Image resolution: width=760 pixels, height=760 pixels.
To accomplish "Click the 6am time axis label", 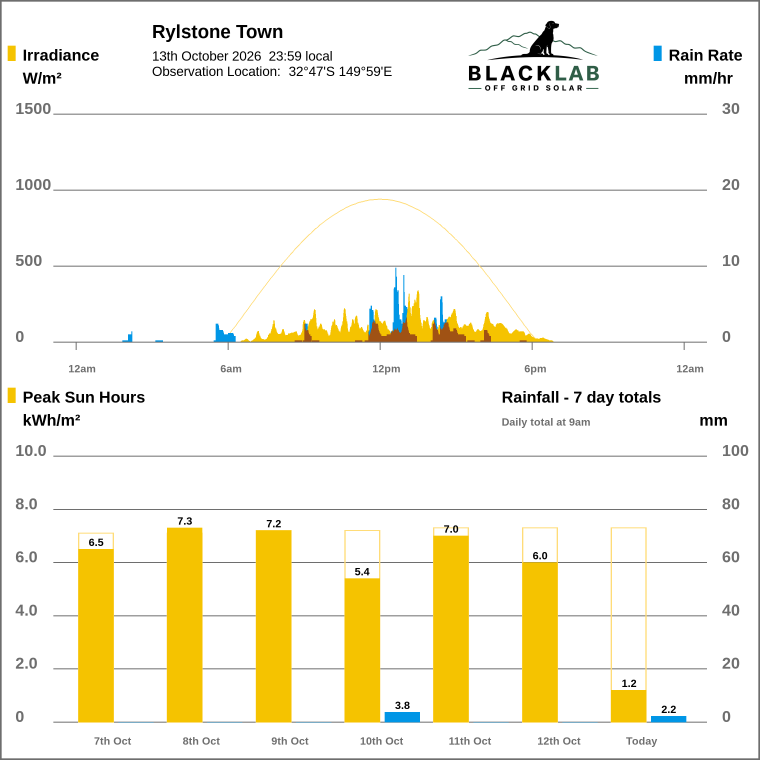I will (x=231, y=369).
